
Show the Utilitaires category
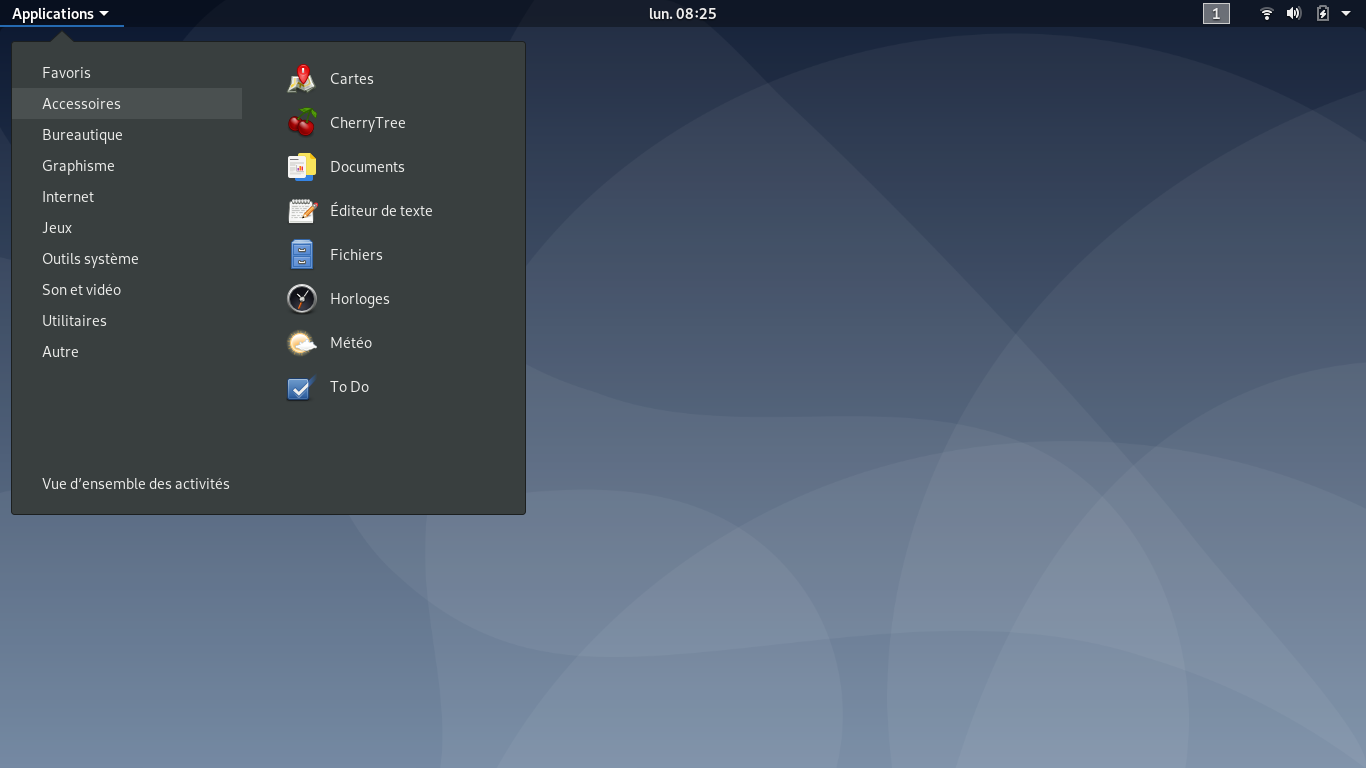coord(127,321)
